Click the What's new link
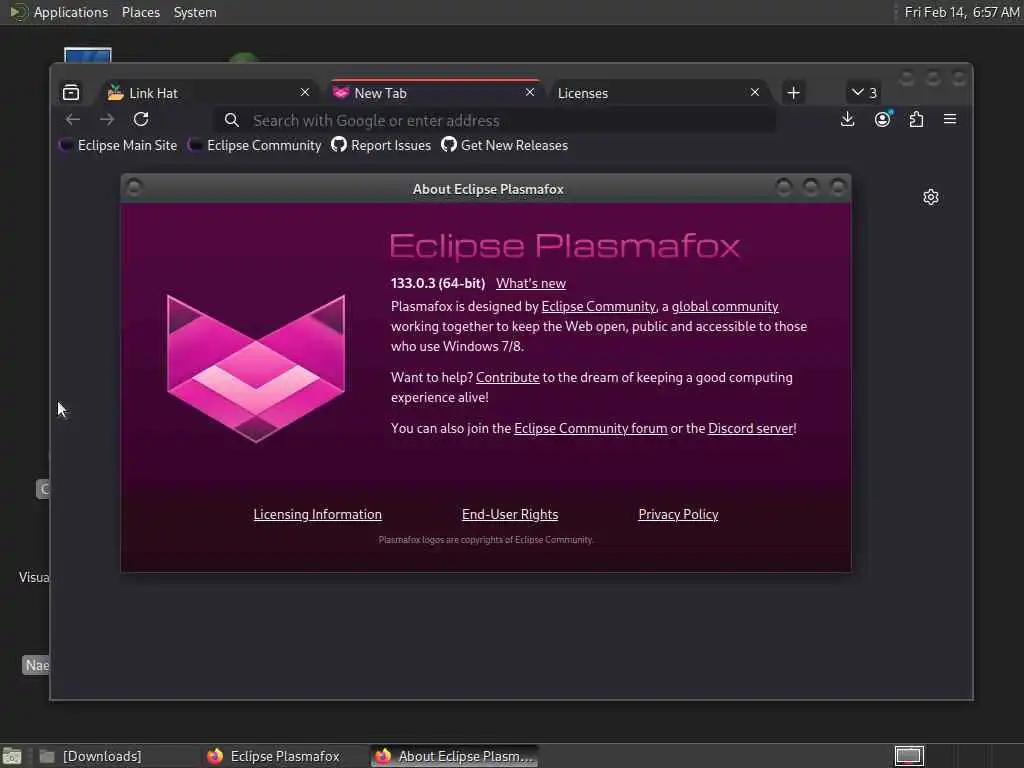The height and width of the screenshot is (768, 1024). pos(531,283)
